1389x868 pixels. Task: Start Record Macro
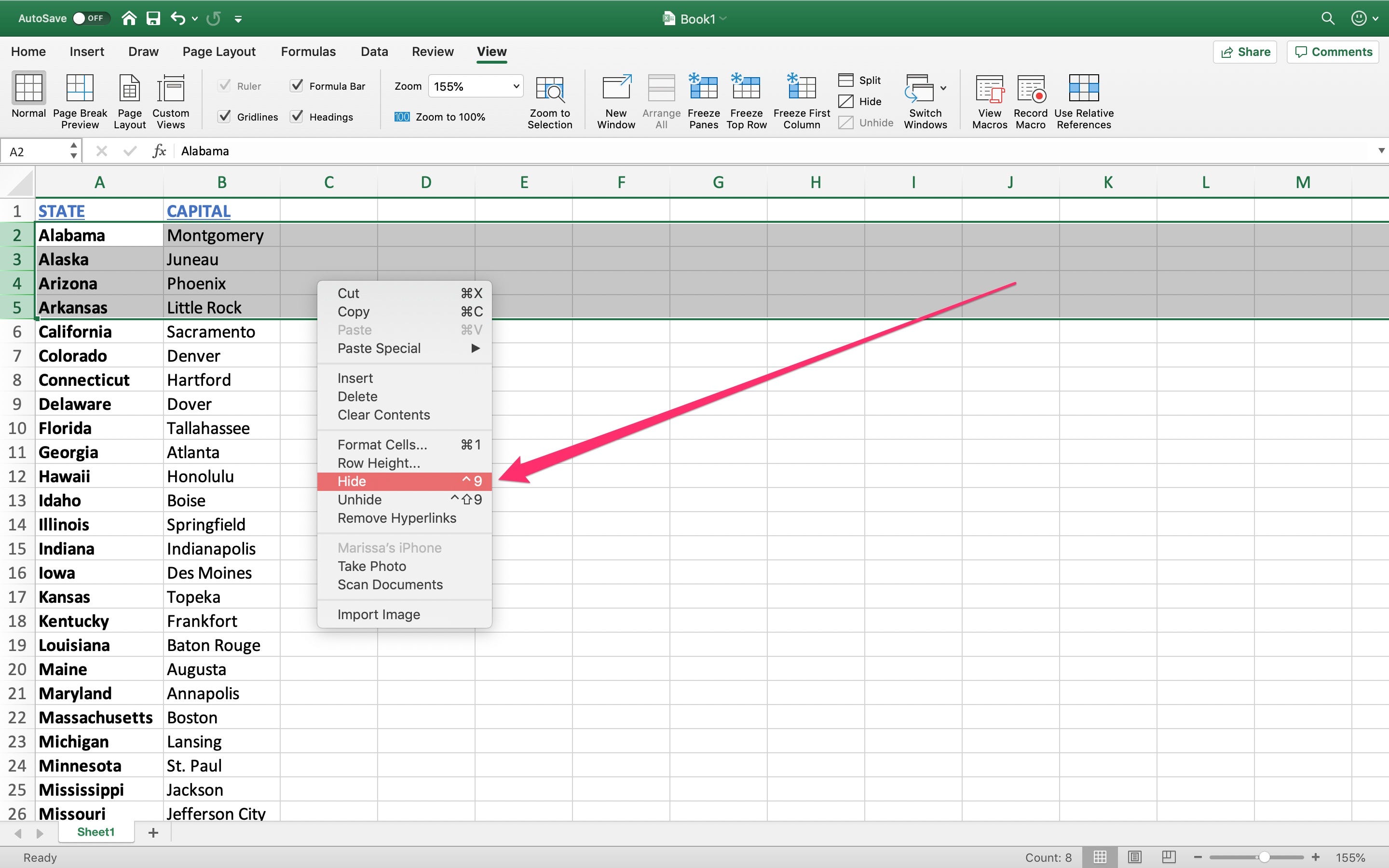point(1031,88)
